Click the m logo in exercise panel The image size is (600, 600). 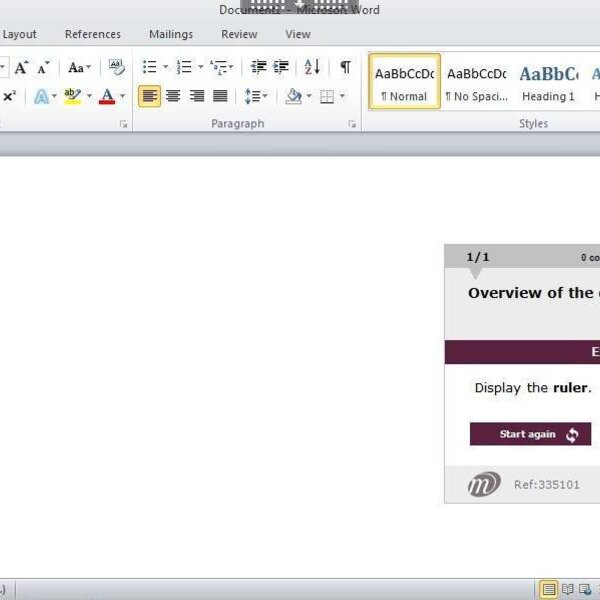pyautogui.click(x=484, y=484)
